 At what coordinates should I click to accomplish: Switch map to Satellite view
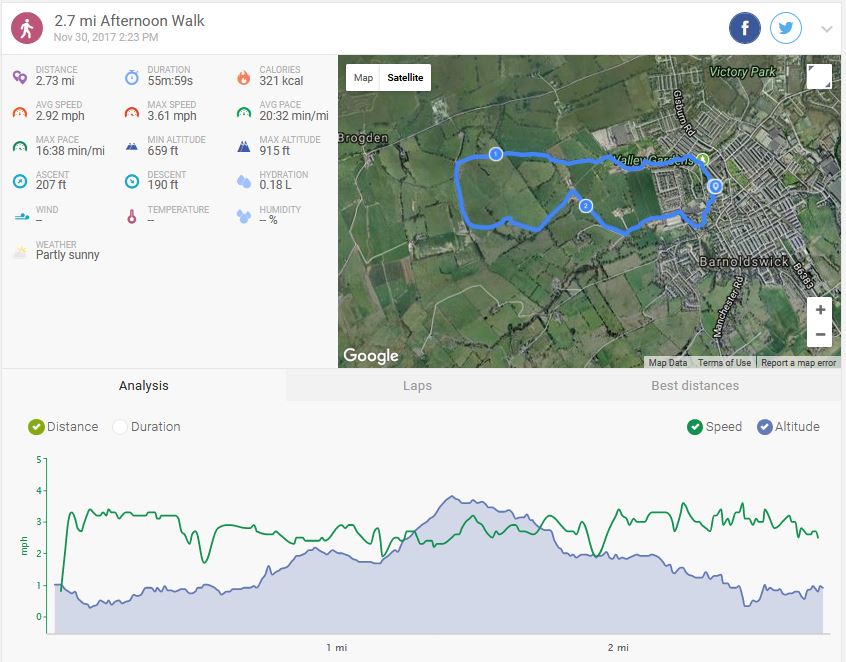click(x=405, y=78)
